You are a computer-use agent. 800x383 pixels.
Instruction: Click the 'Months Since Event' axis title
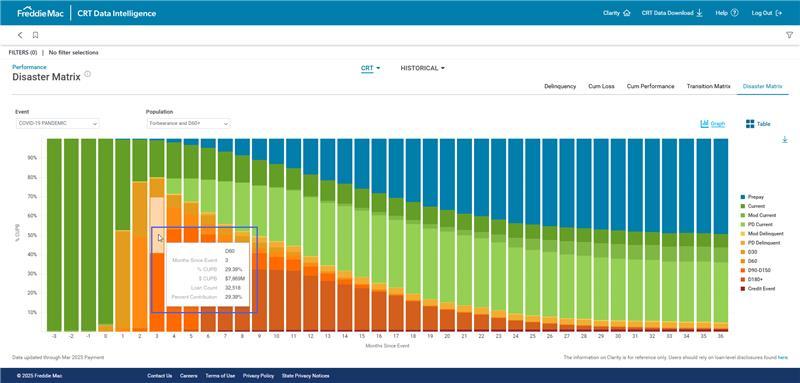point(387,346)
